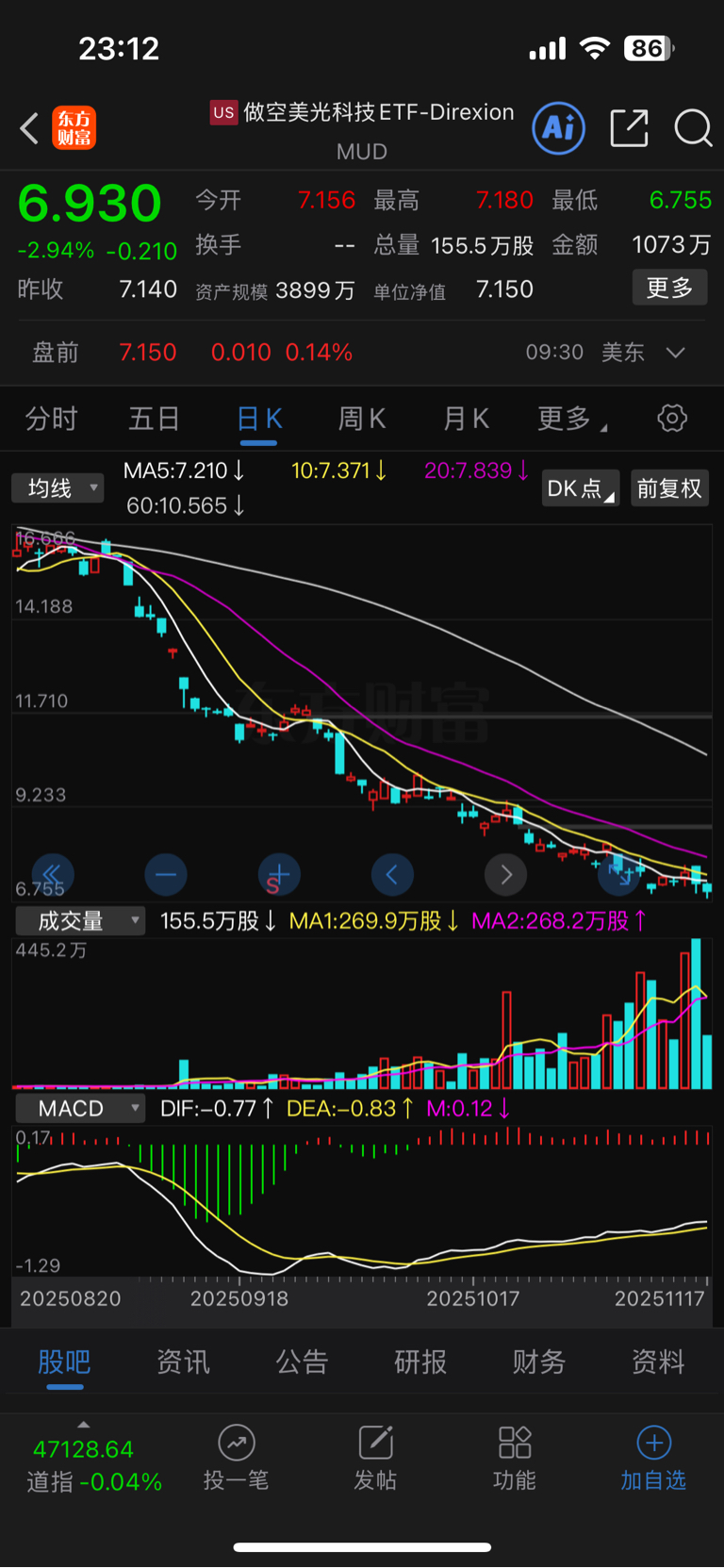This screenshot has height=1568, width=724.
Task: Open 功能 grid icon
Action: [x=515, y=1443]
